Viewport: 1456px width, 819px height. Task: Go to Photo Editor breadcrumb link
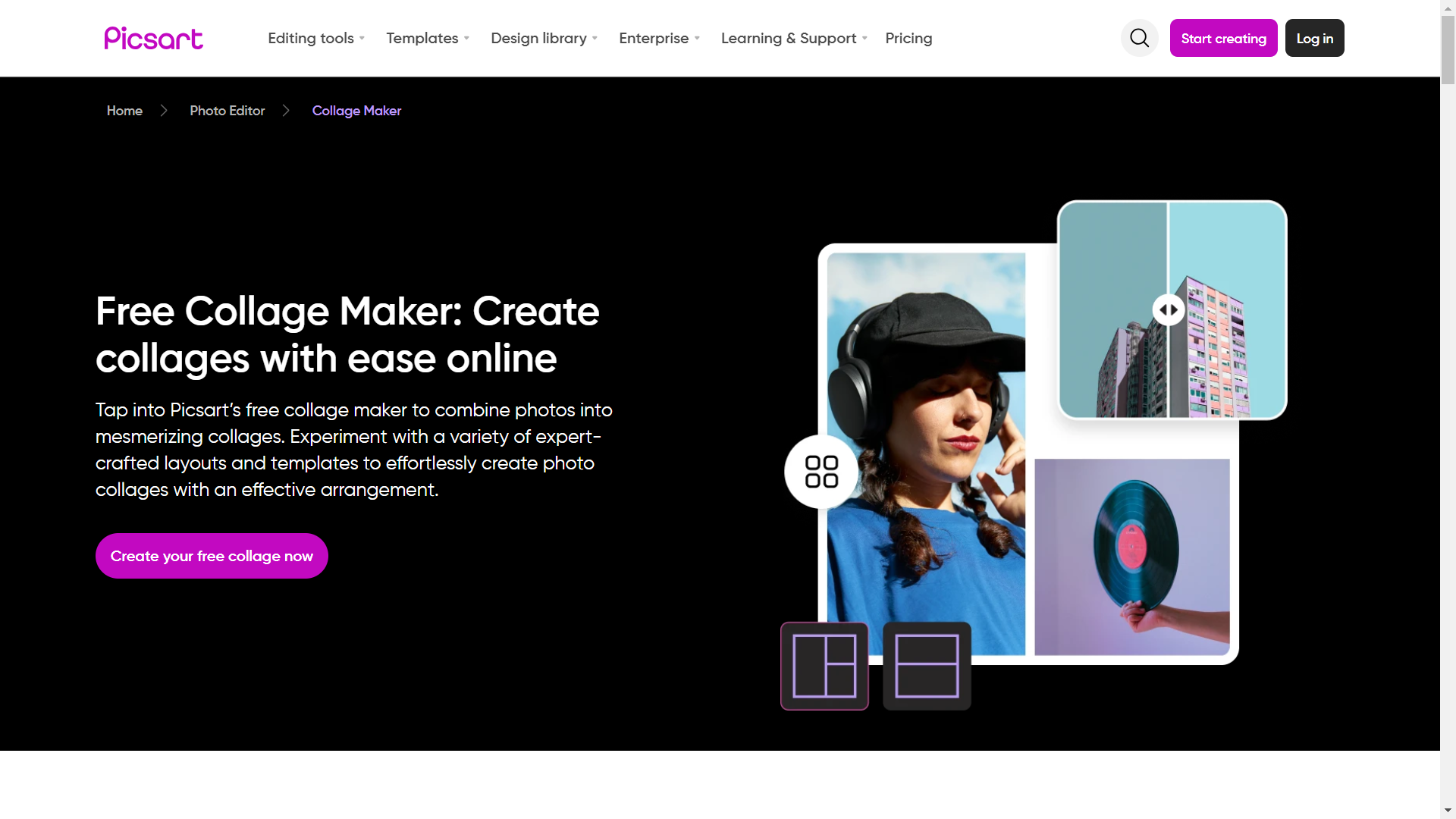[227, 111]
